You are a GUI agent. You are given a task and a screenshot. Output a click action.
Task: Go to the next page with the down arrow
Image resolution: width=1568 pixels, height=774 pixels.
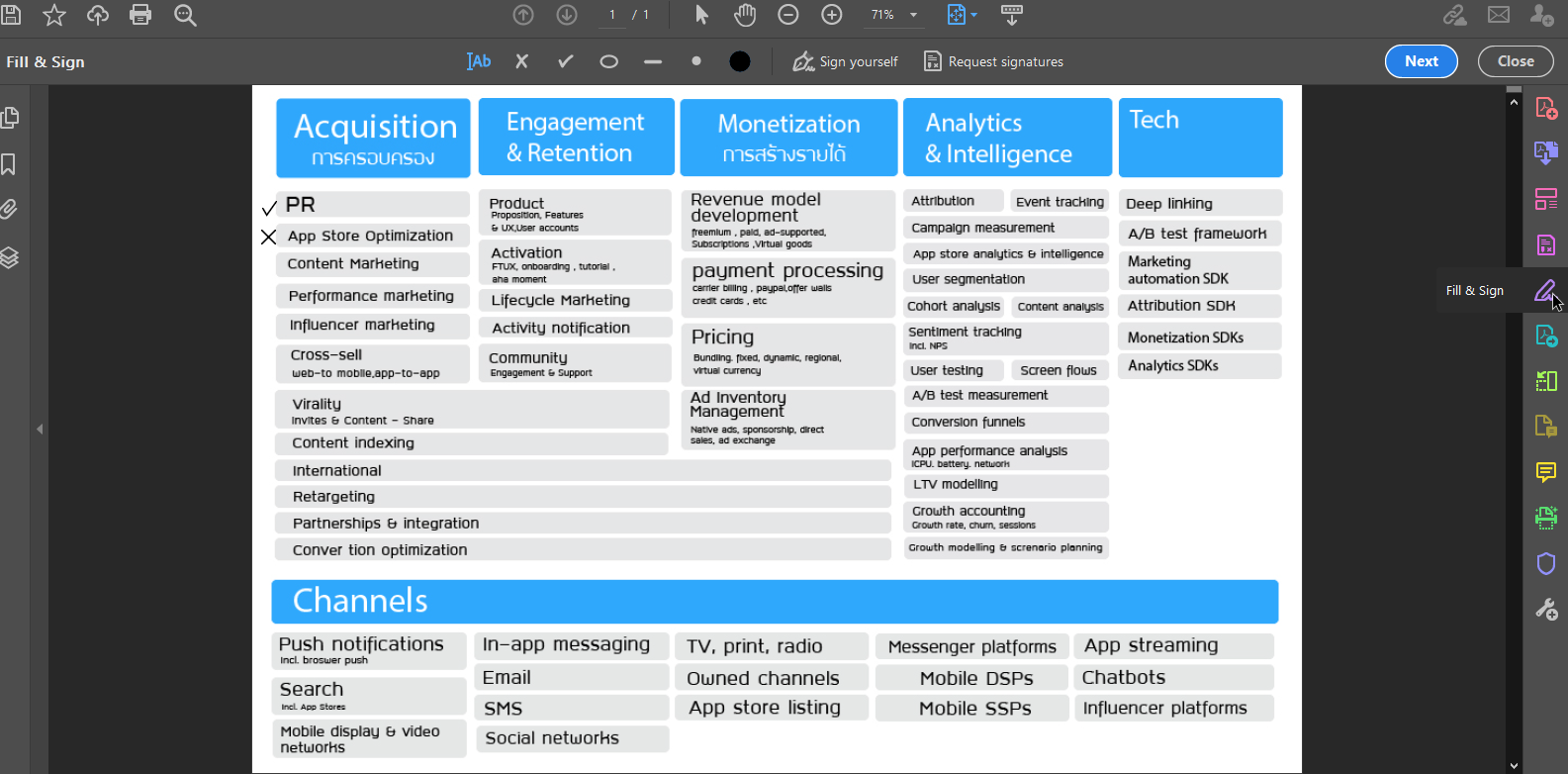(x=567, y=15)
